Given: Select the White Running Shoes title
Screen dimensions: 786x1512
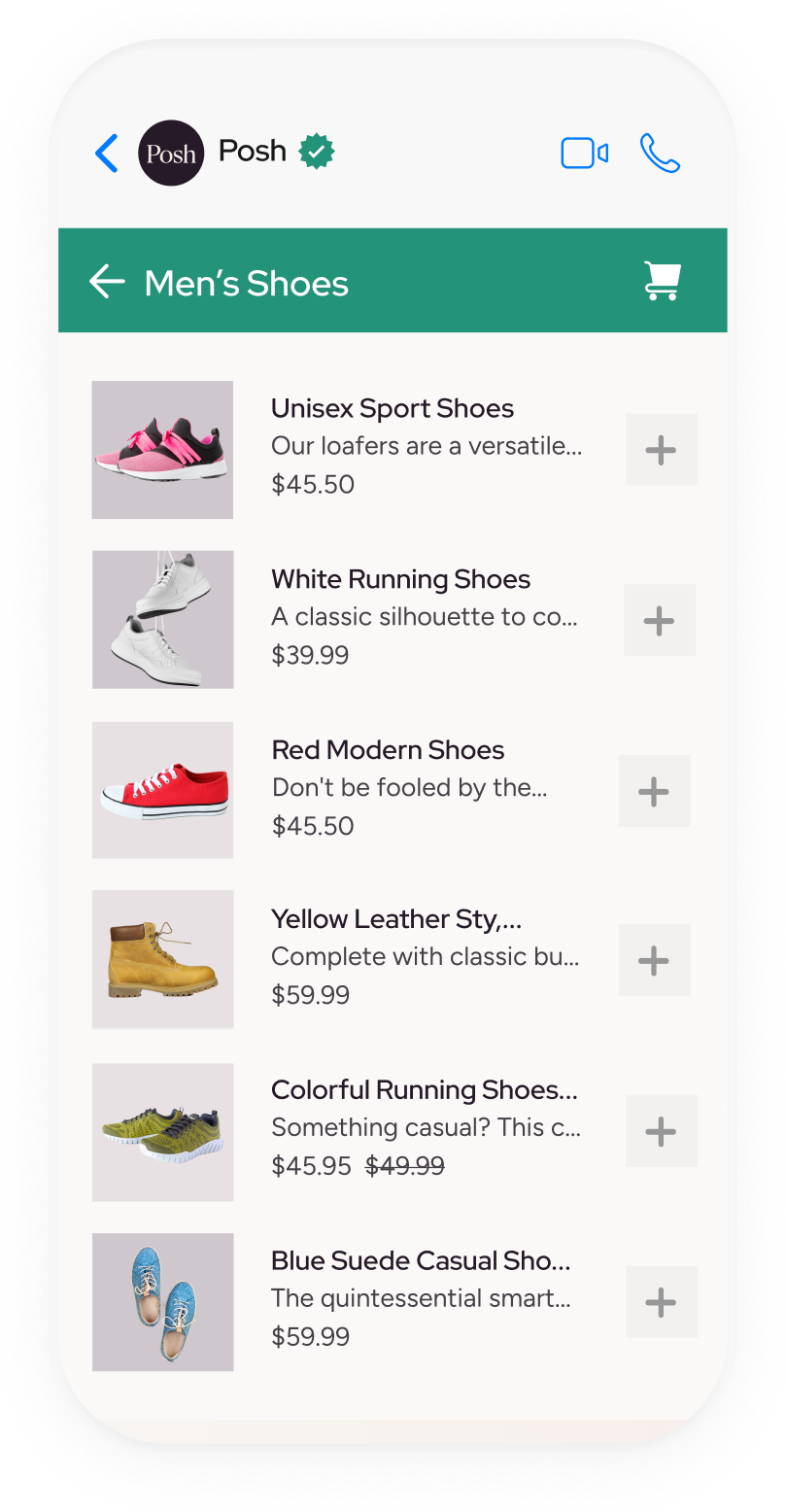Looking at the screenshot, I should point(400,579).
